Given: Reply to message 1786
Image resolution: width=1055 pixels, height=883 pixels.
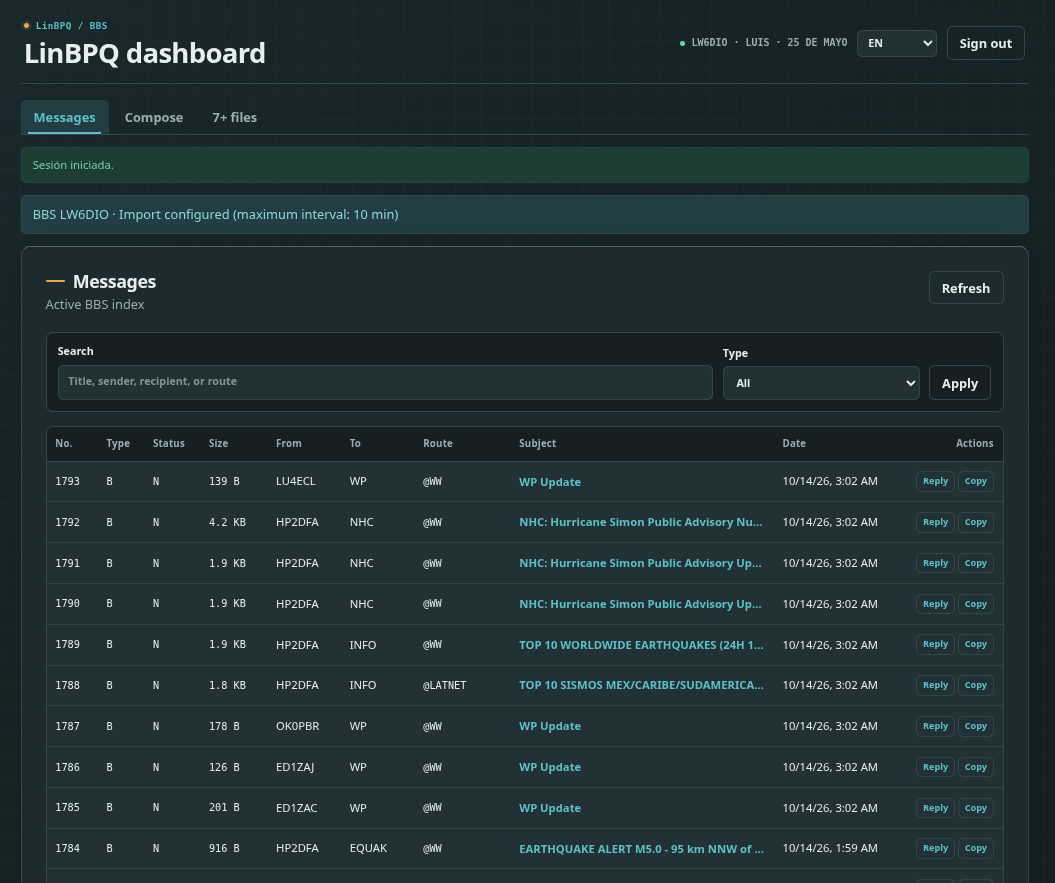Looking at the screenshot, I should pyautogui.click(x=935, y=767).
